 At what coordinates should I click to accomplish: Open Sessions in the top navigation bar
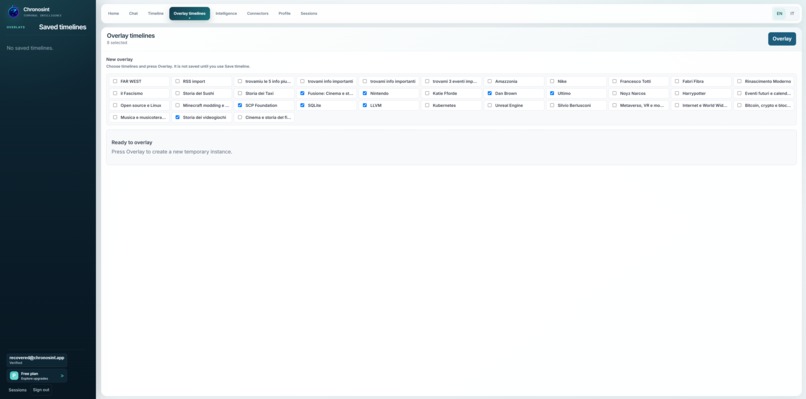tap(309, 13)
